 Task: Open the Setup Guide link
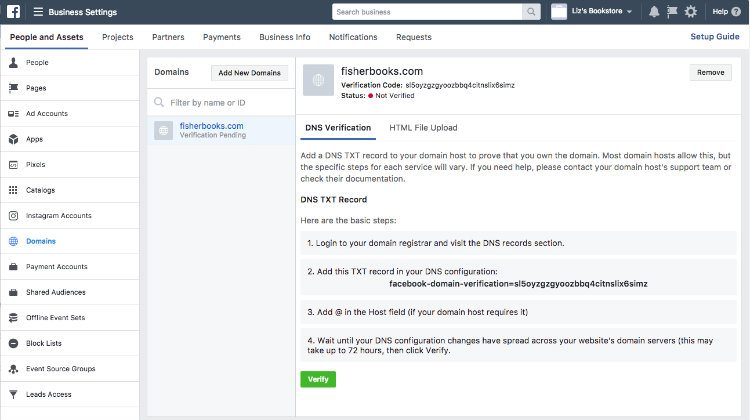click(x=715, y=36)
